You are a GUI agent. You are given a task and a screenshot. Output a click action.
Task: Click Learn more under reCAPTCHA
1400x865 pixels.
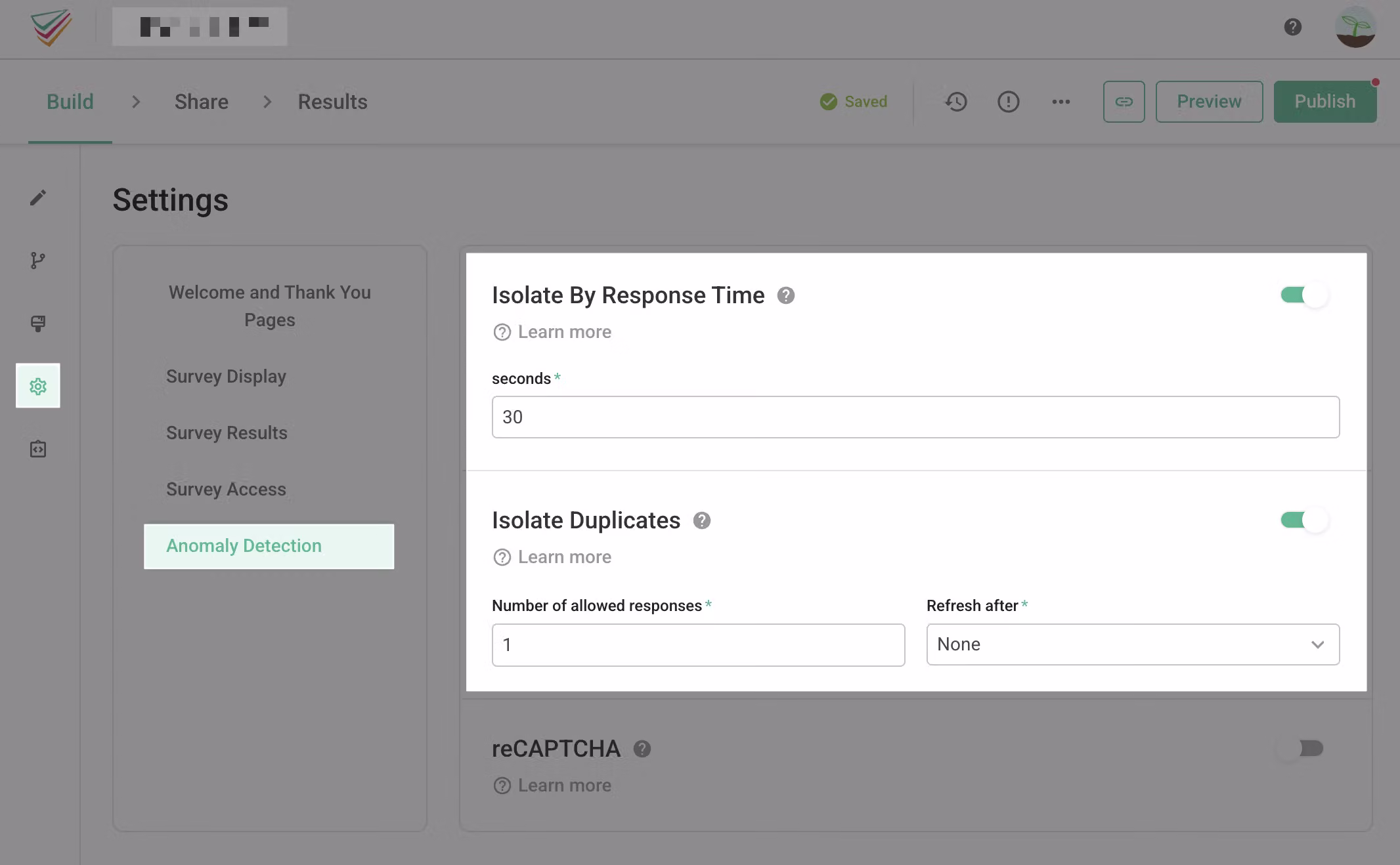[552, 786]
